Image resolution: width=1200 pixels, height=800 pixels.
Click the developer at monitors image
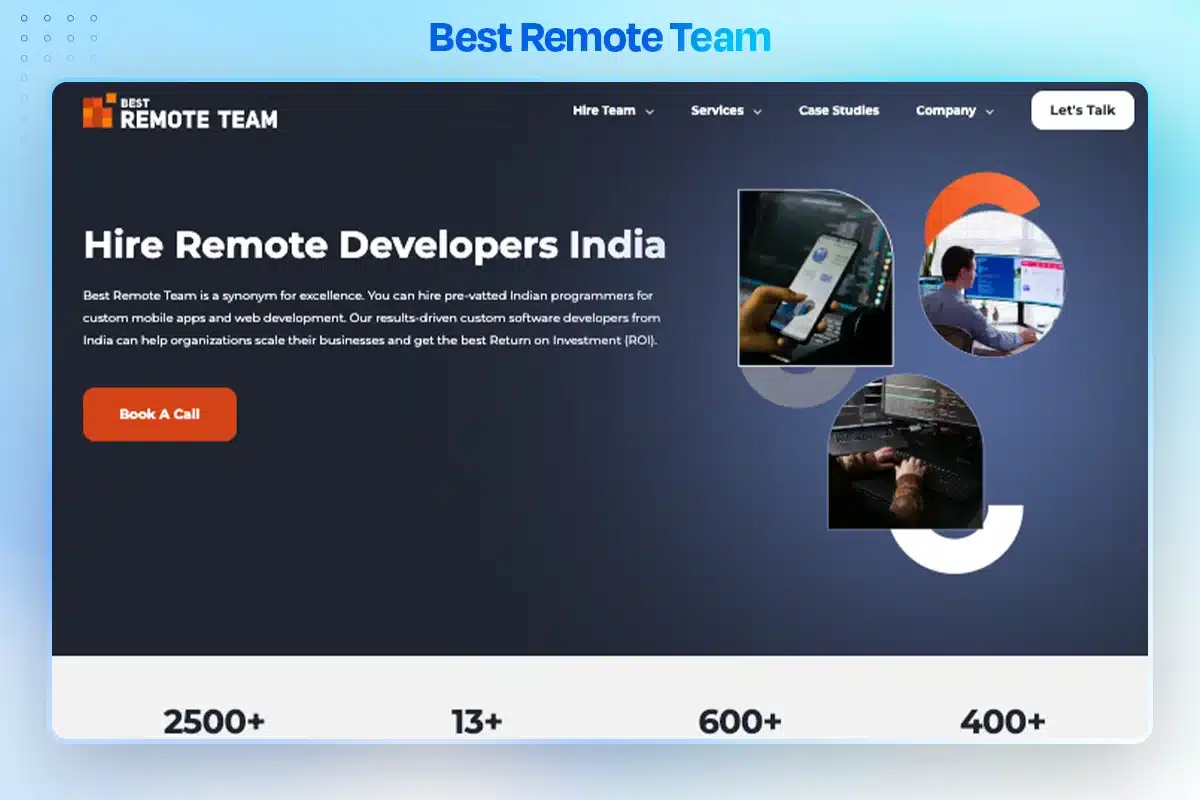point(992,284)
